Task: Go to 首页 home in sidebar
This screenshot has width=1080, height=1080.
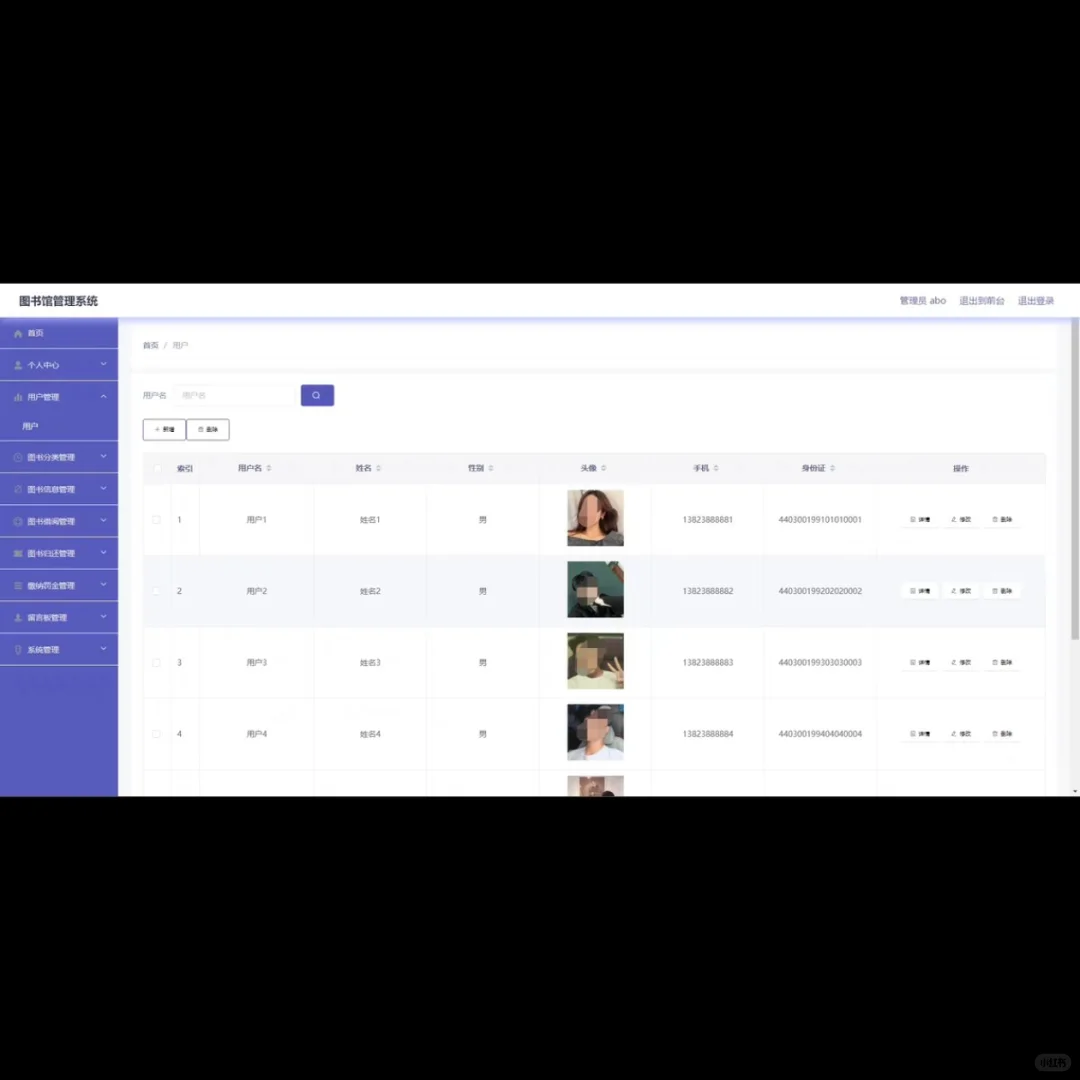Action: click(x=59, y=333)
